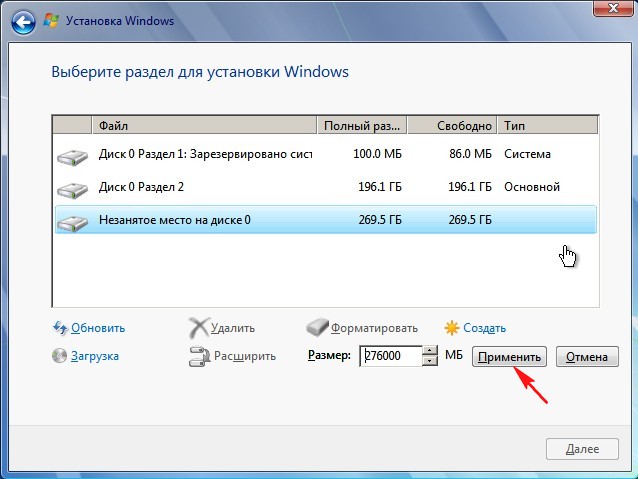The image size is (638, 479).
Task: Click the Создать star icon
Action: (452, 328)
